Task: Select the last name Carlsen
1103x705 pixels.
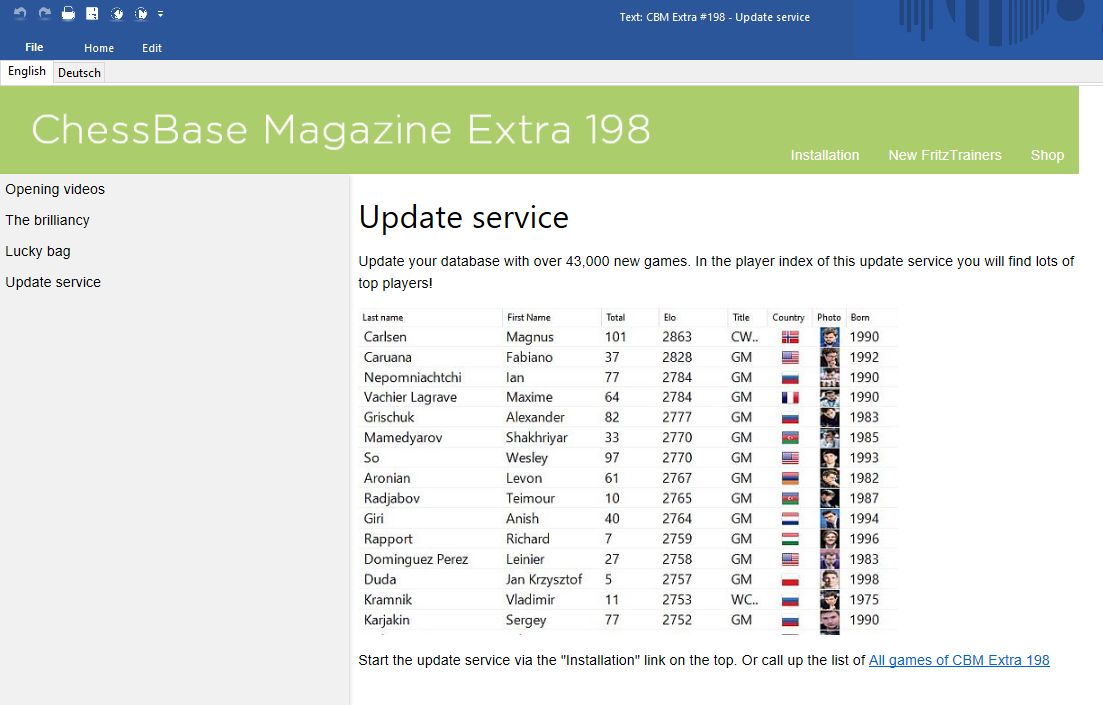Action: click(385, 337)
